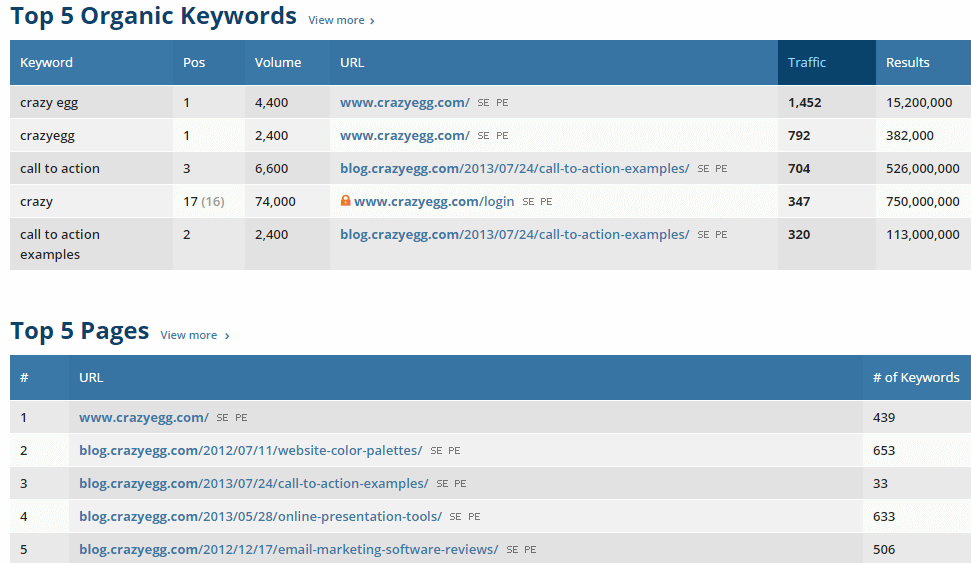Click SE icon in call to action examples row
This screenshot has height=563, width=971.
tap(703, 235)
